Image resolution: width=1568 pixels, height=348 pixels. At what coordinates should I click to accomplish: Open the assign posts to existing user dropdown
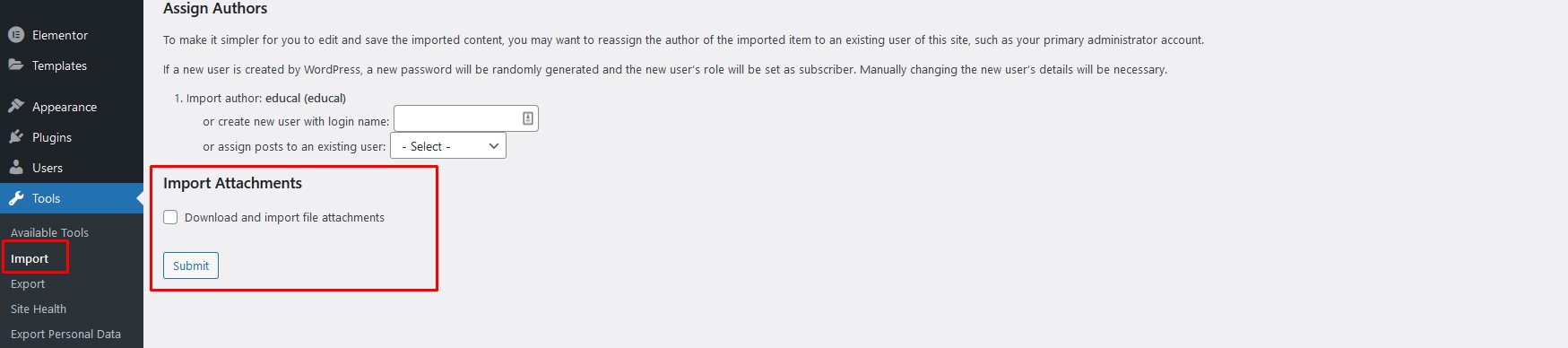(x=448, y=146)
